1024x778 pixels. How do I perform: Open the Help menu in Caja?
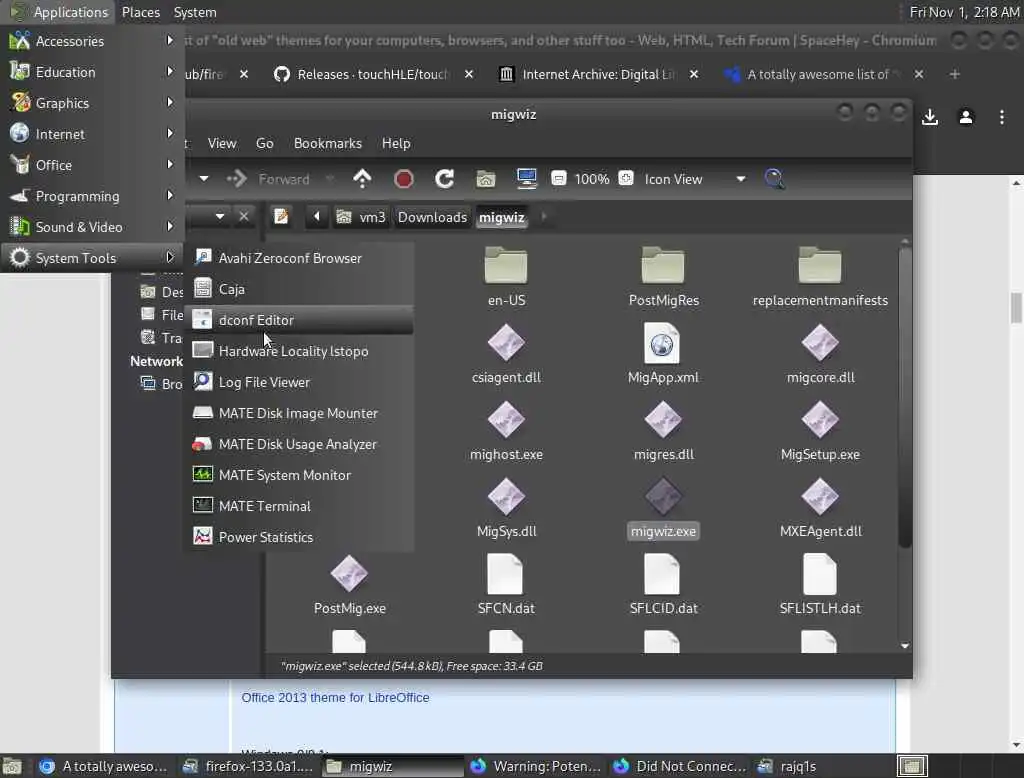click(396, 143)
